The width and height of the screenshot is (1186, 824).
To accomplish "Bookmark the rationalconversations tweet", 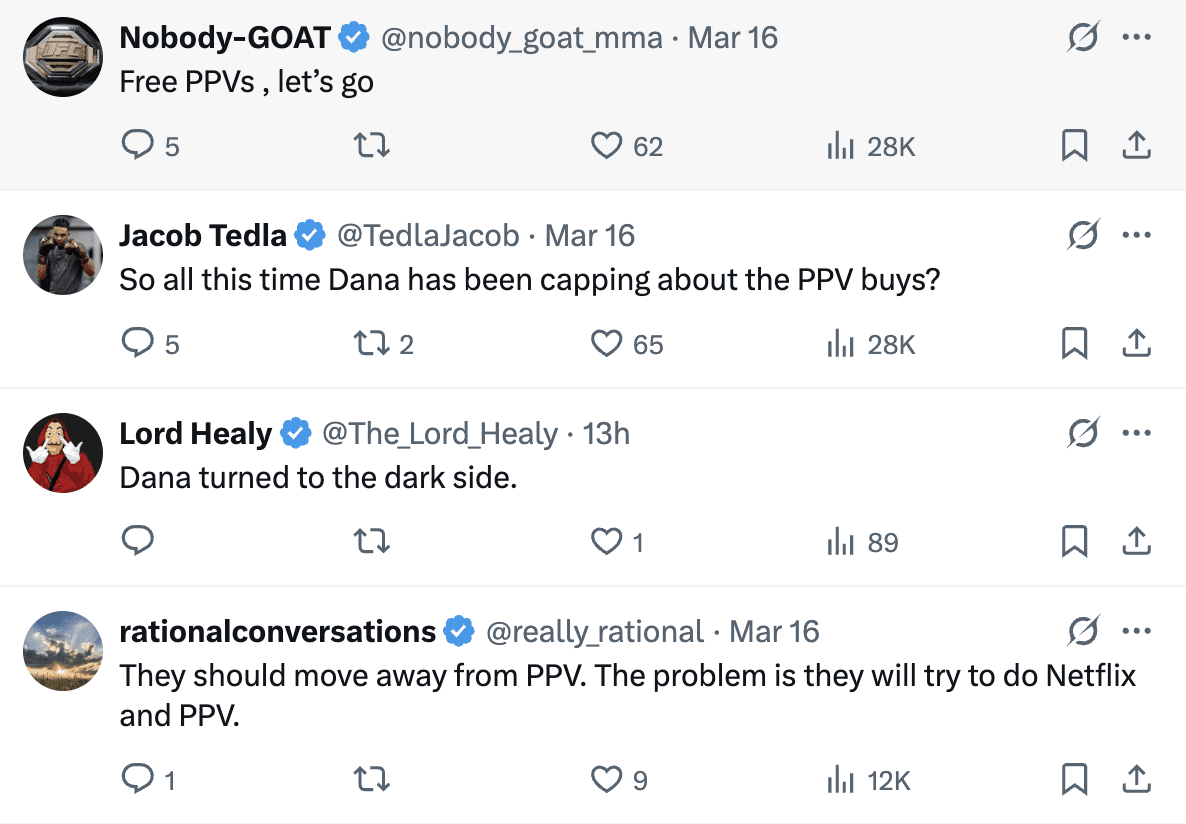I will tap(1074, 779).
